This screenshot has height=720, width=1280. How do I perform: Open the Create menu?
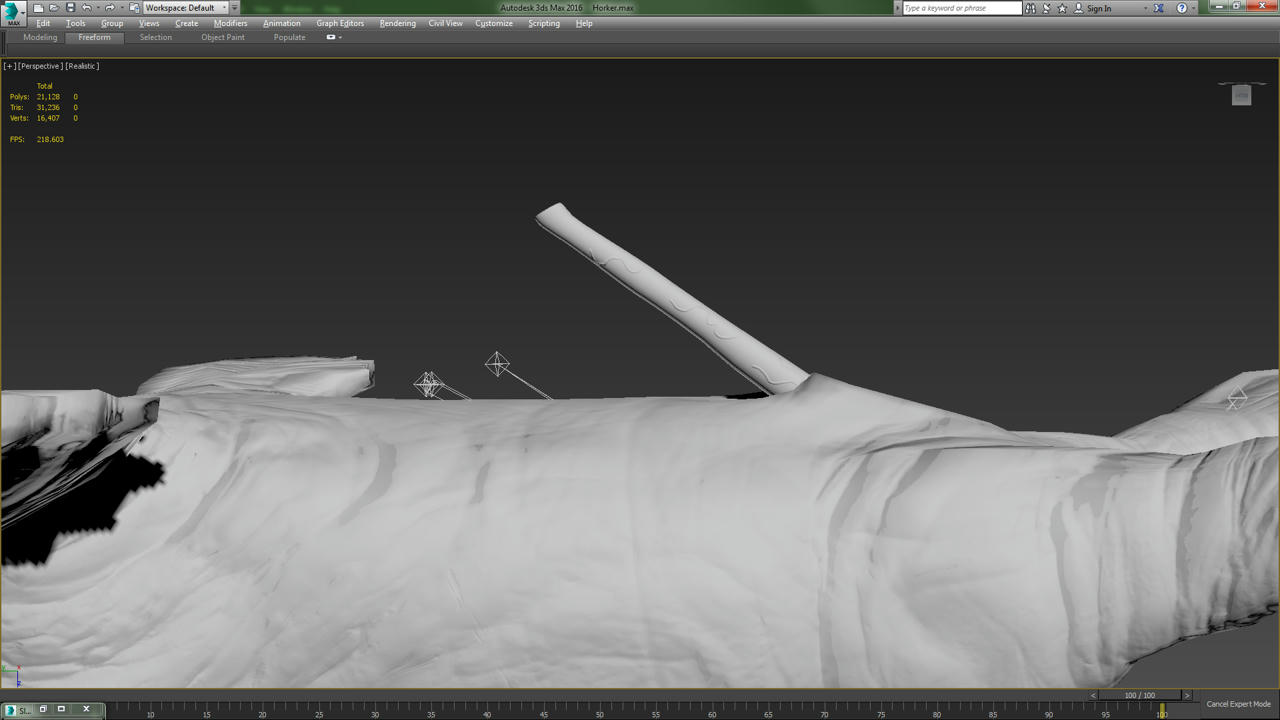(x=187, y=23)
